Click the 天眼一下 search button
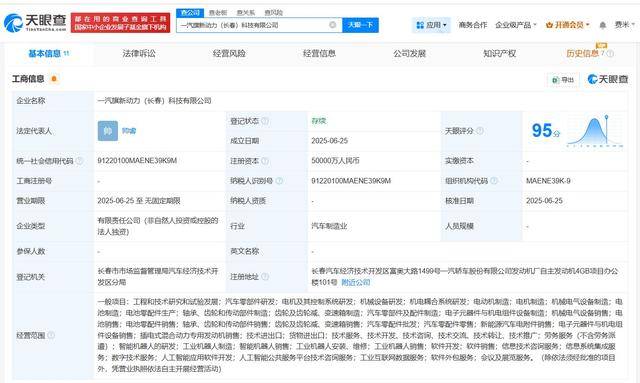Screen dimensions: 640x383 360,25
